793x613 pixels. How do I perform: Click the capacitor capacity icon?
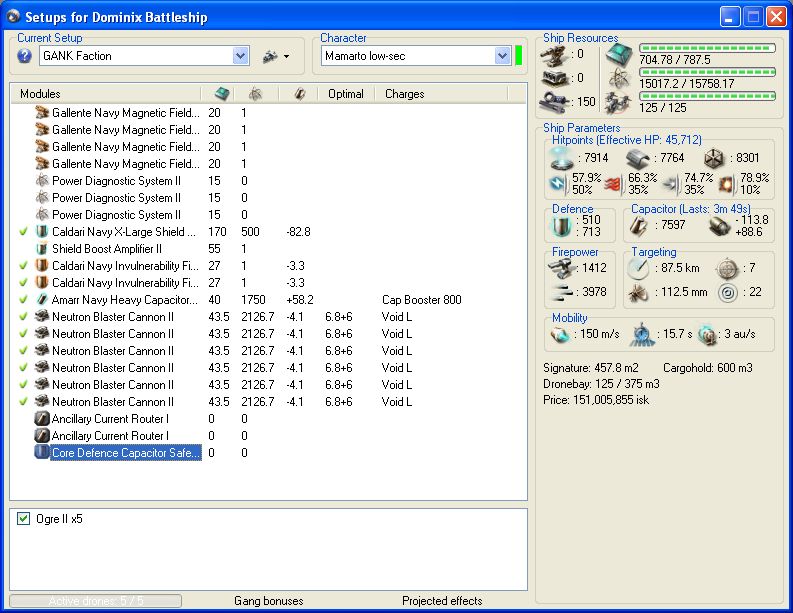[639, 226]
